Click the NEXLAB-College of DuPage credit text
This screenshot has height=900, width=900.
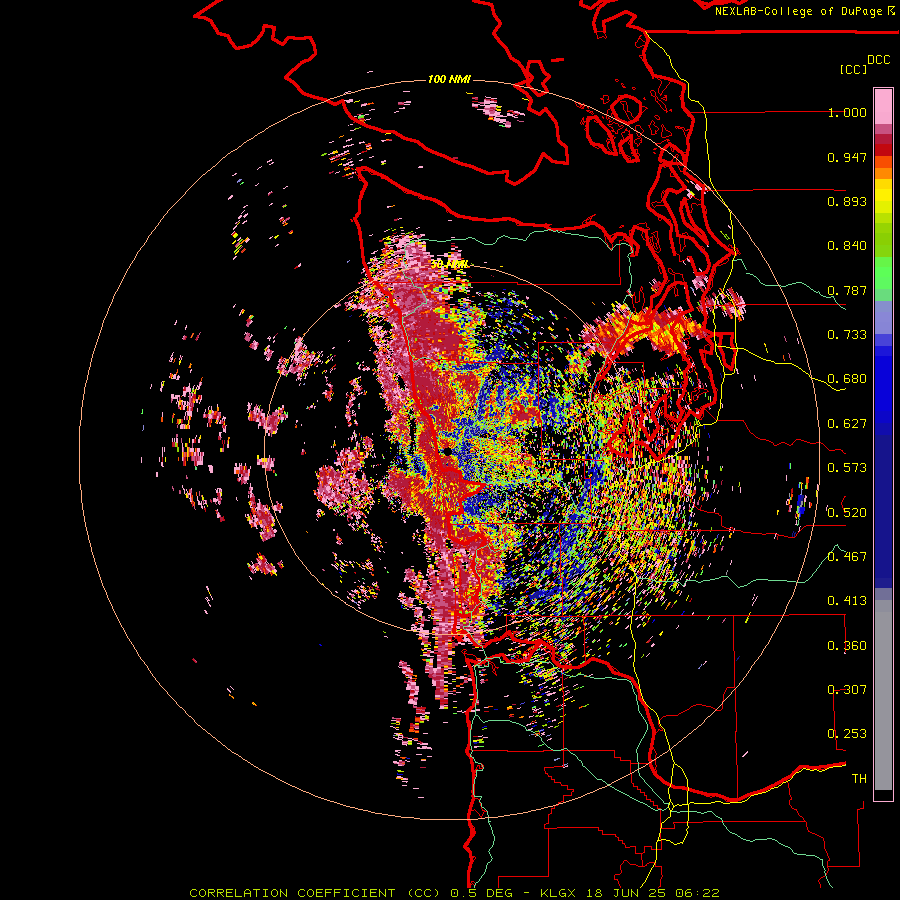point(799,11)
